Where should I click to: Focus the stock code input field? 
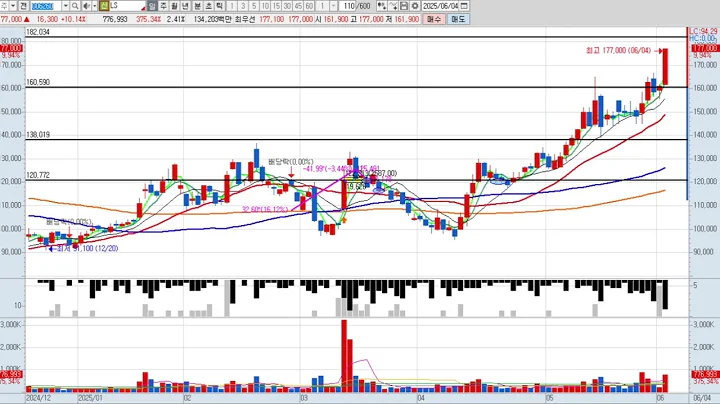(x=46, y=6)
